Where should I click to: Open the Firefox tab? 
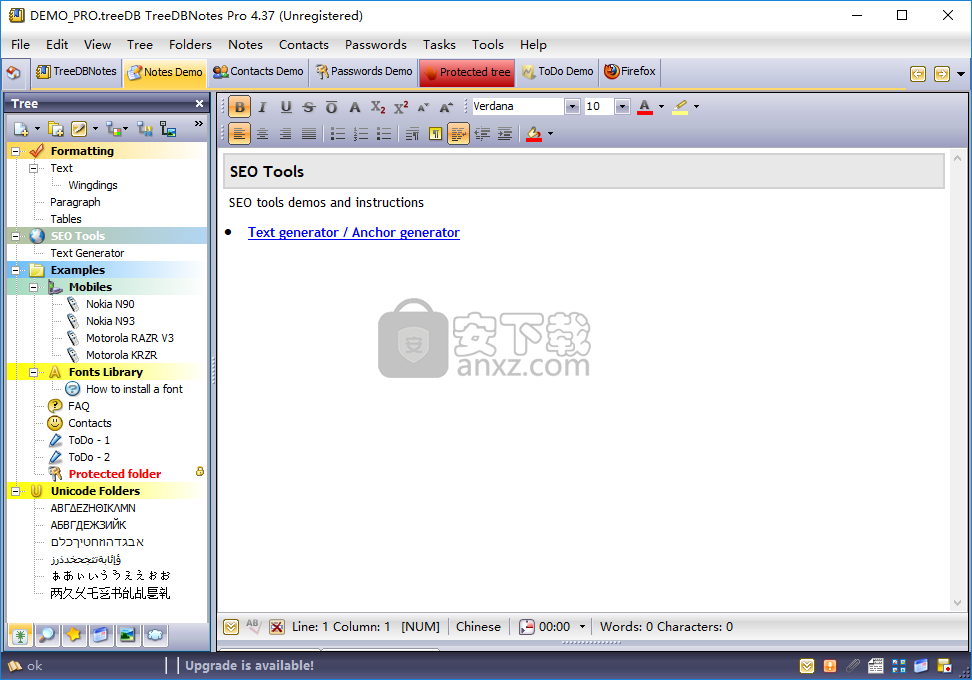[x=630, y=72]
